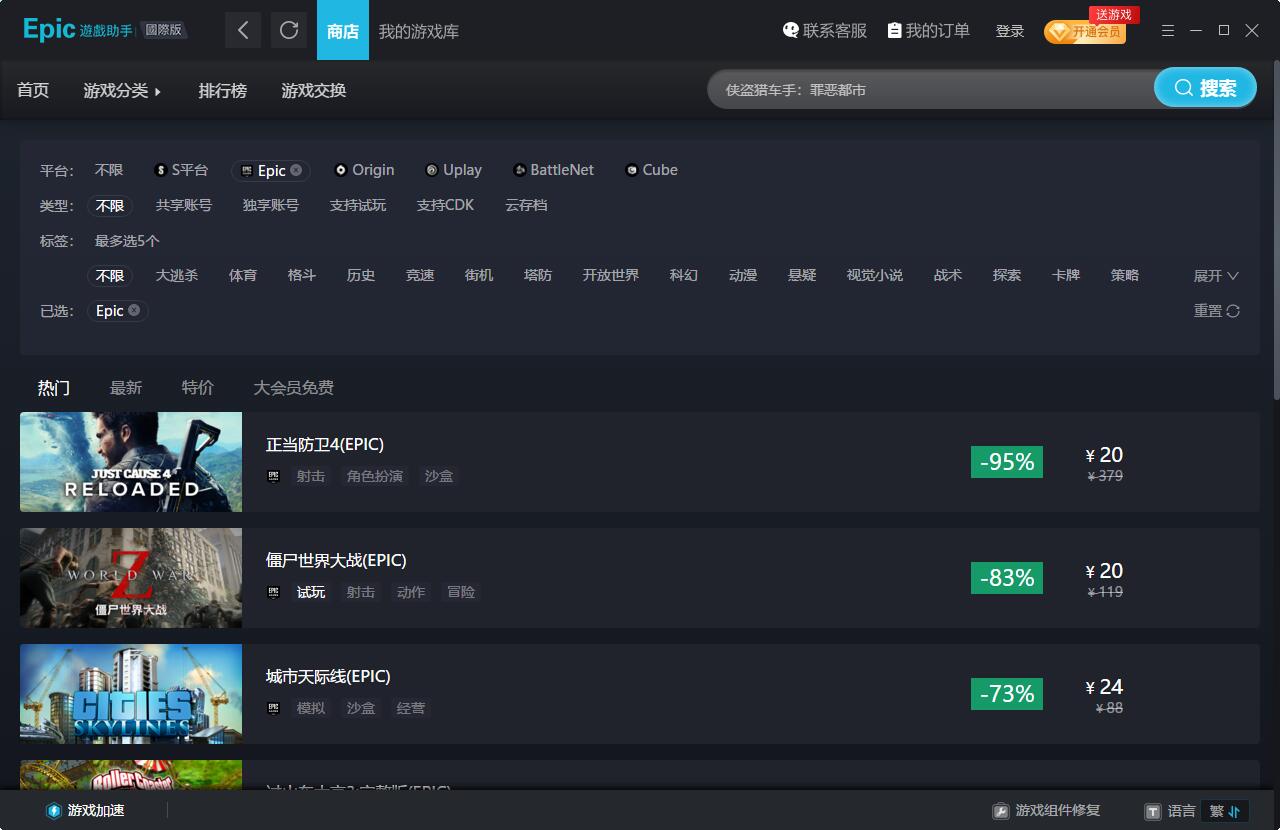The image size is (1280, 830).
Task: Go back with the left arrow button
Action: (243, 30)
